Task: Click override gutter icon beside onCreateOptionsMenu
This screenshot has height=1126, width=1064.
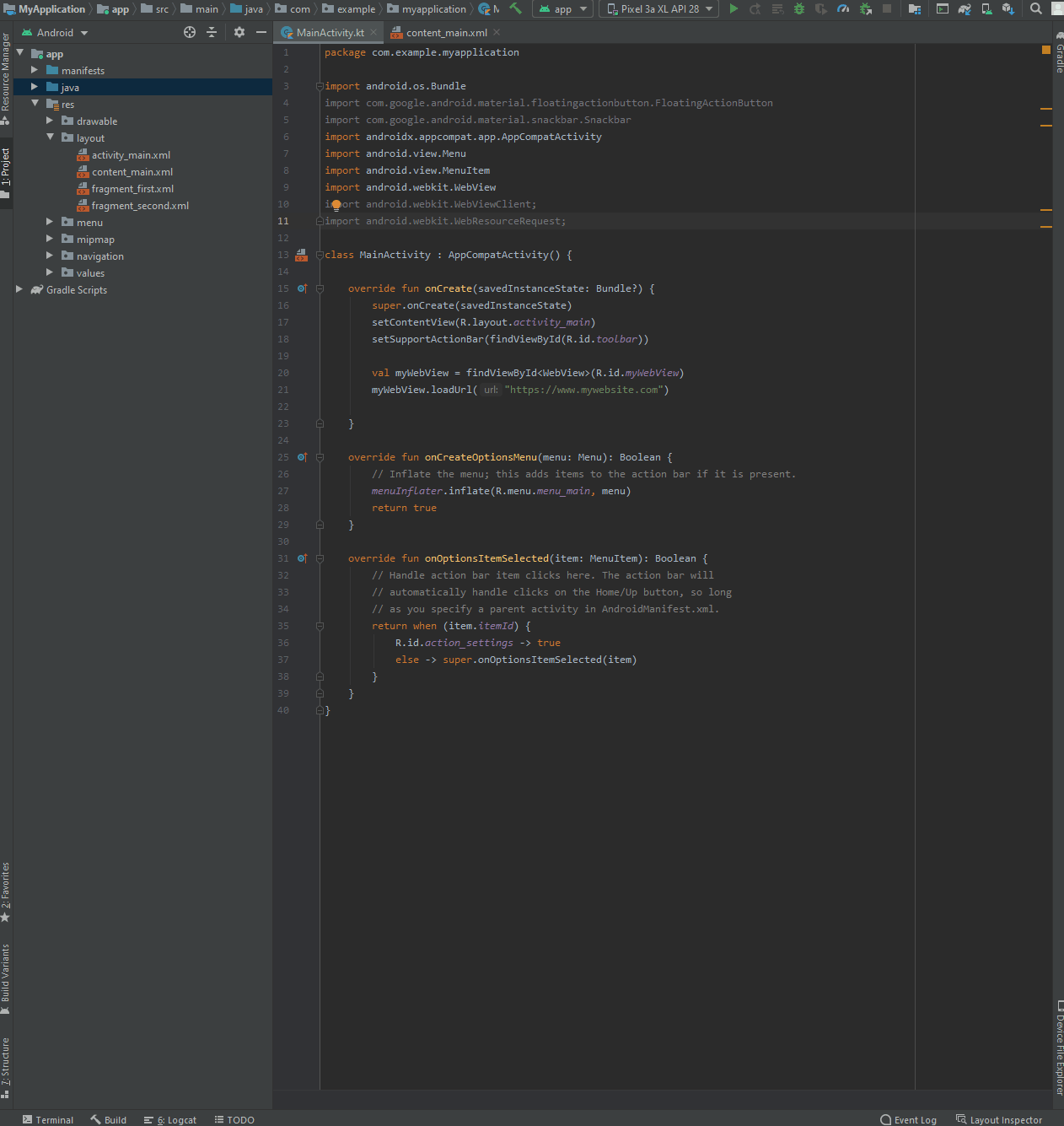Action: (x=302, y=457)
